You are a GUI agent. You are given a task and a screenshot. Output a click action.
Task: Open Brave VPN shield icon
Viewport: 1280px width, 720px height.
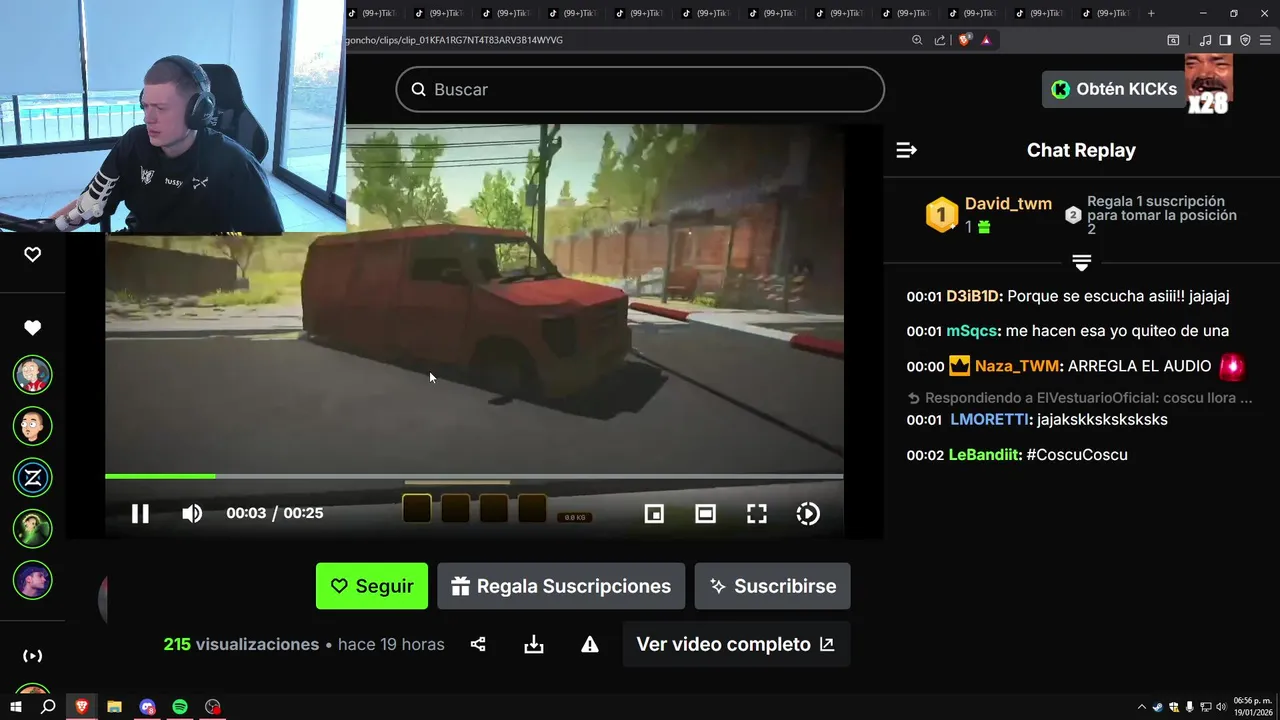[x=1245, y=40]
